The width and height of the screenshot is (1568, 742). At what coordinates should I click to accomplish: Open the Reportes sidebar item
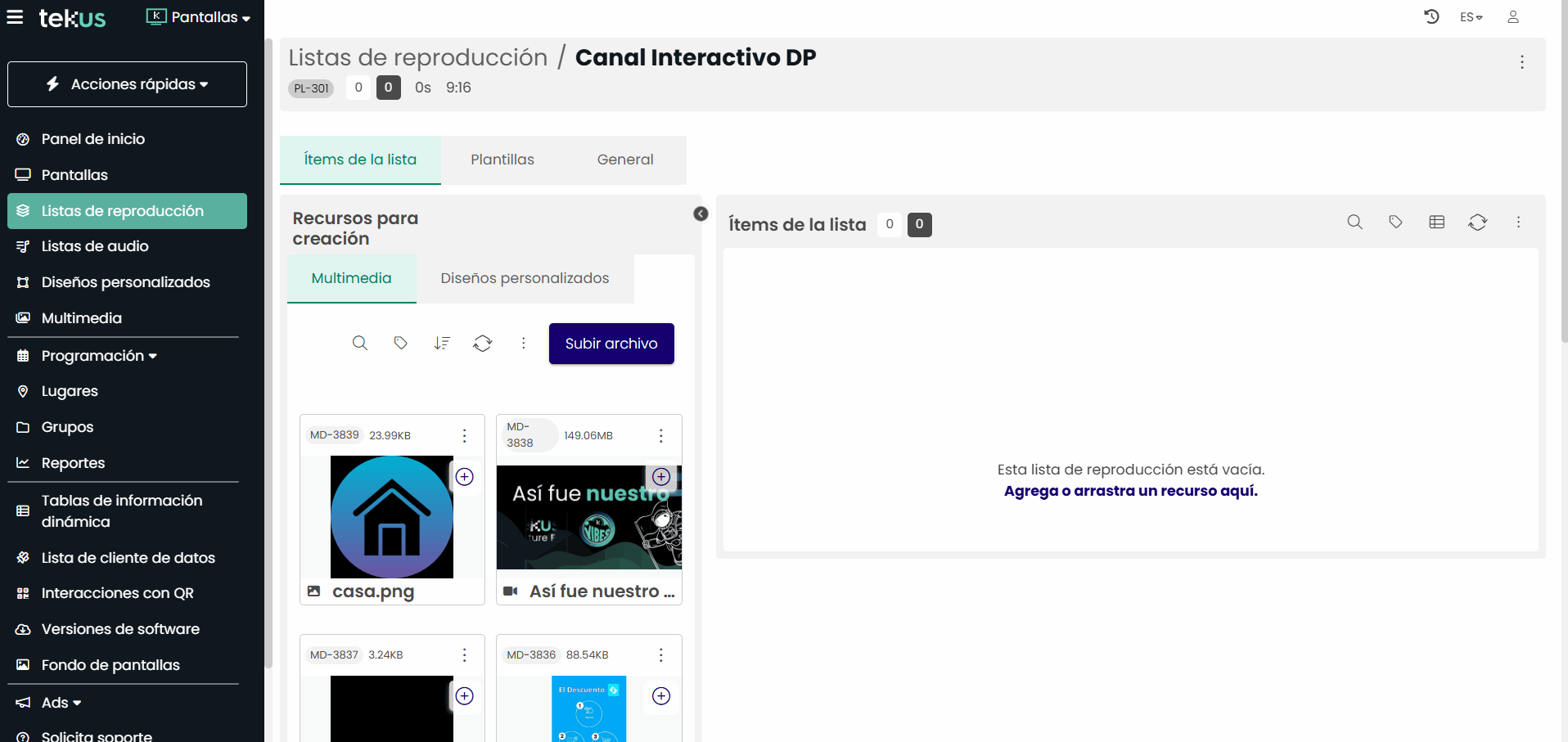coord(73,463)
